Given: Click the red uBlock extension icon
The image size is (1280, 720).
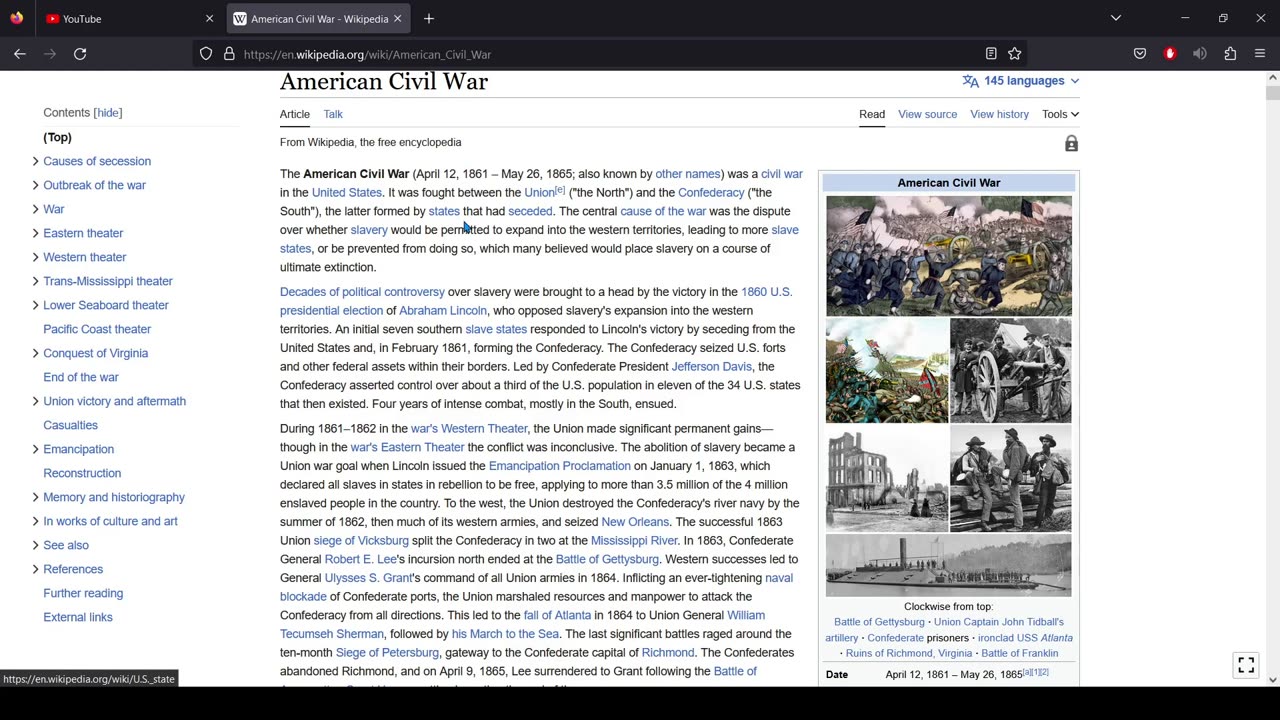Looking at the screenshot, I should coord(1170,54).
